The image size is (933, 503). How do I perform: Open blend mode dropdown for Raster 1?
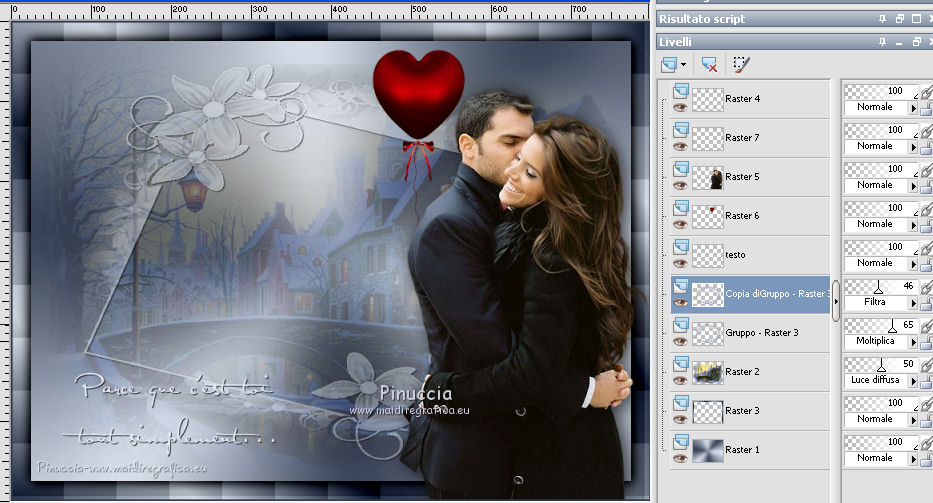[x=913, y=458]
